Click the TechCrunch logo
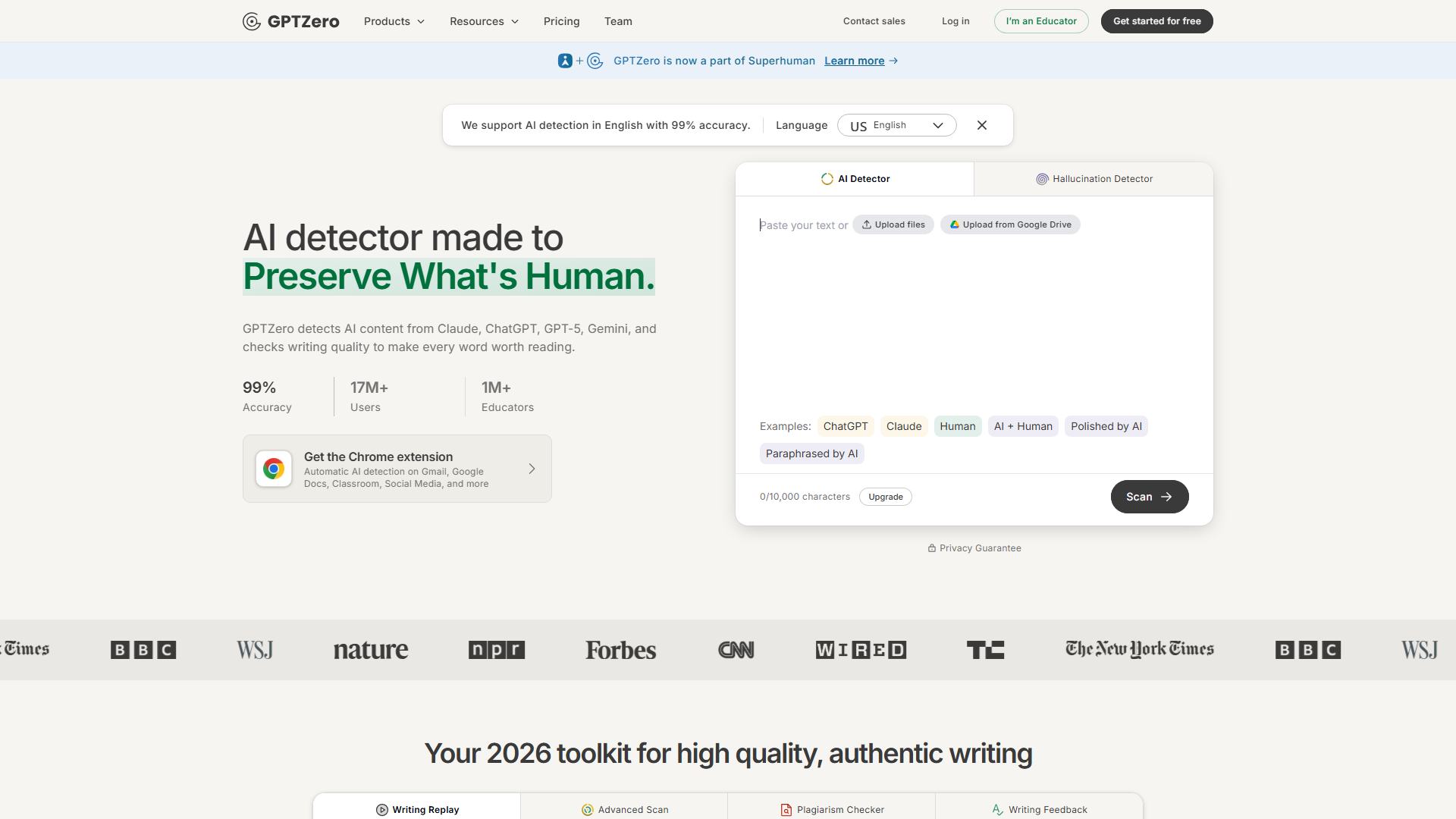Viewport: 1456px width, 819px height. coord(986,650)
